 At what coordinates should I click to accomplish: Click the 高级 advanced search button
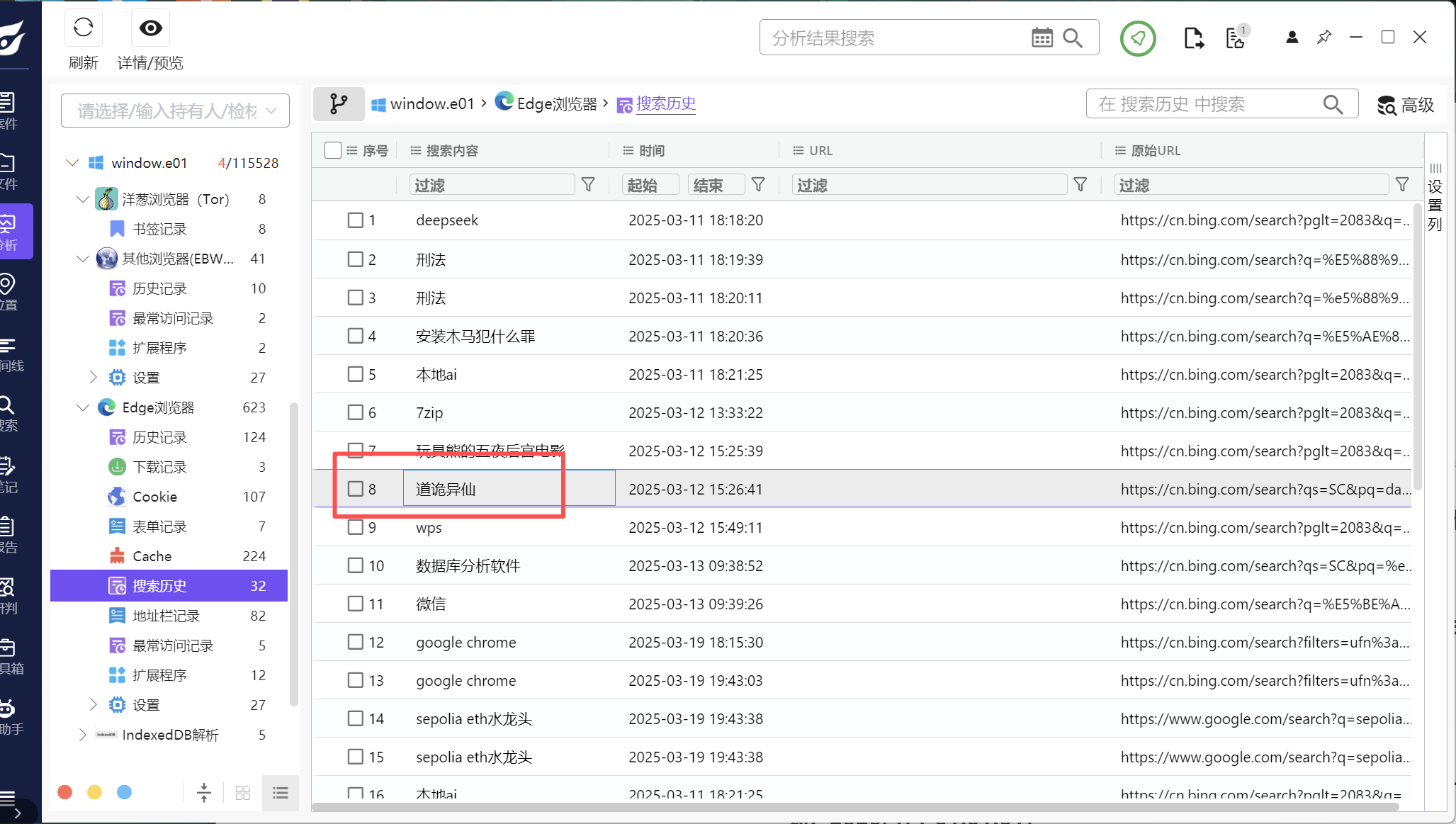[x=1406, y=105]
